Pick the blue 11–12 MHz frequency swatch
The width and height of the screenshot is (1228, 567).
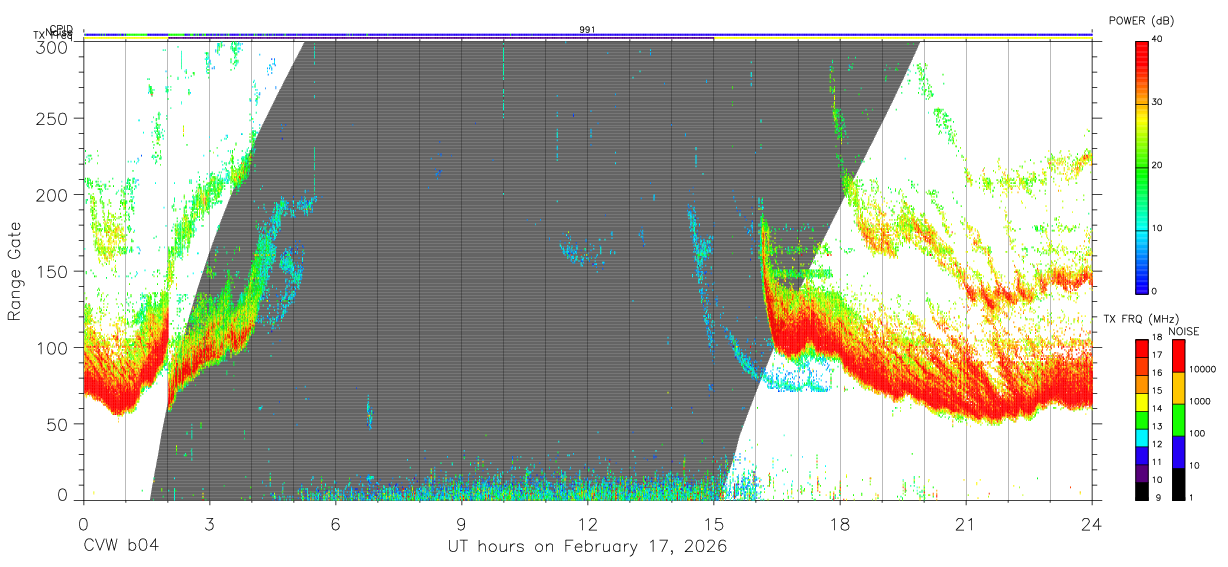pos(1141,455)
